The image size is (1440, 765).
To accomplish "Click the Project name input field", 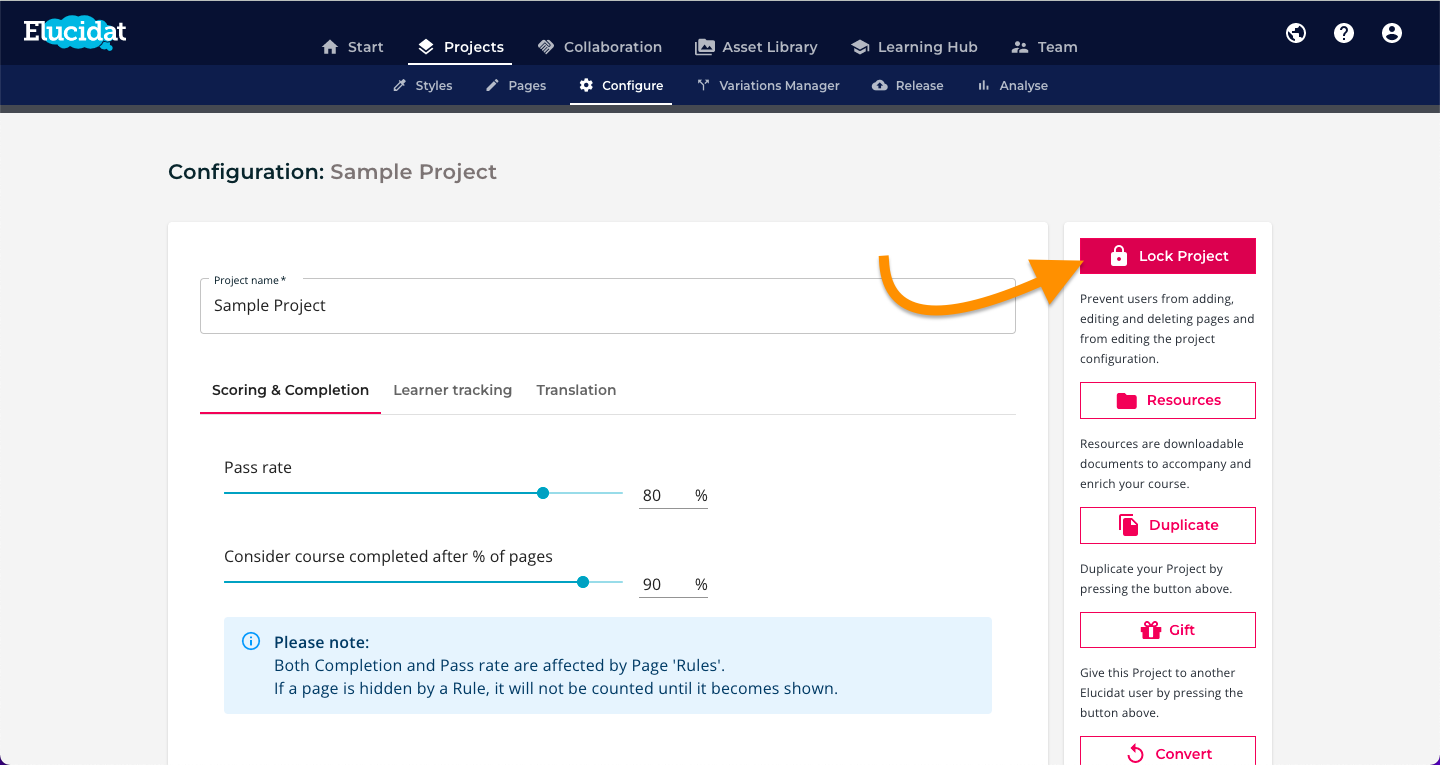I will coord(608,306).
